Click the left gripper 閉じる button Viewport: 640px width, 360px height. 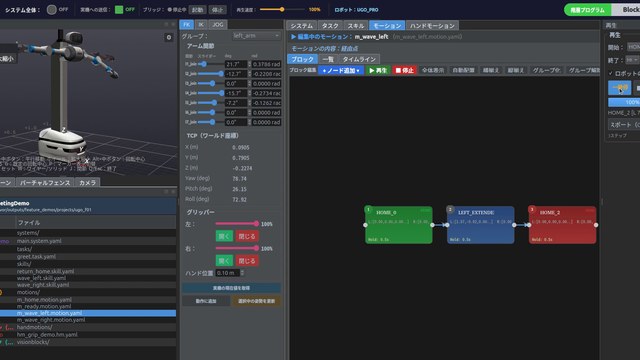pyautogui.click(x=247, y=236)
